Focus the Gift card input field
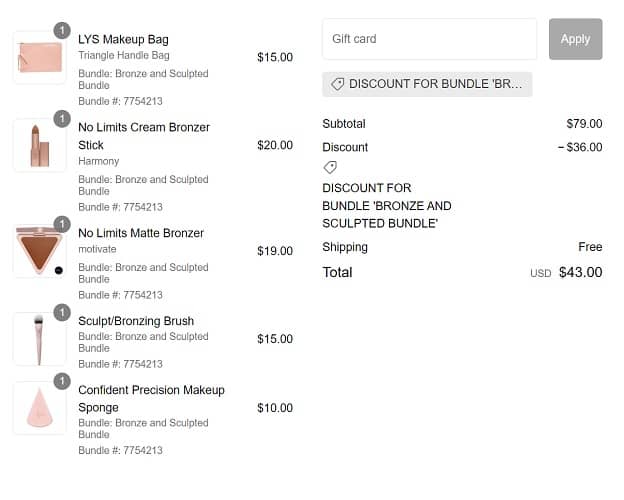This screenshot has height=500, width=624. 429,39
